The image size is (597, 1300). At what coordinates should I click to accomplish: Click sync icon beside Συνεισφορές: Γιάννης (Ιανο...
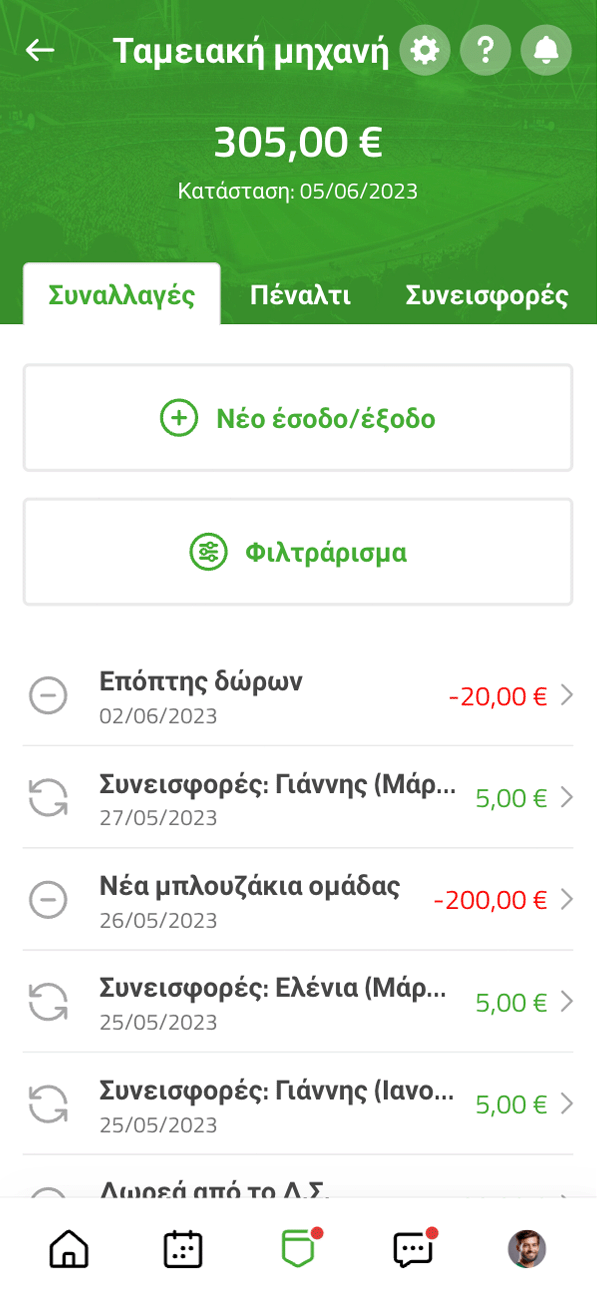48,1104
